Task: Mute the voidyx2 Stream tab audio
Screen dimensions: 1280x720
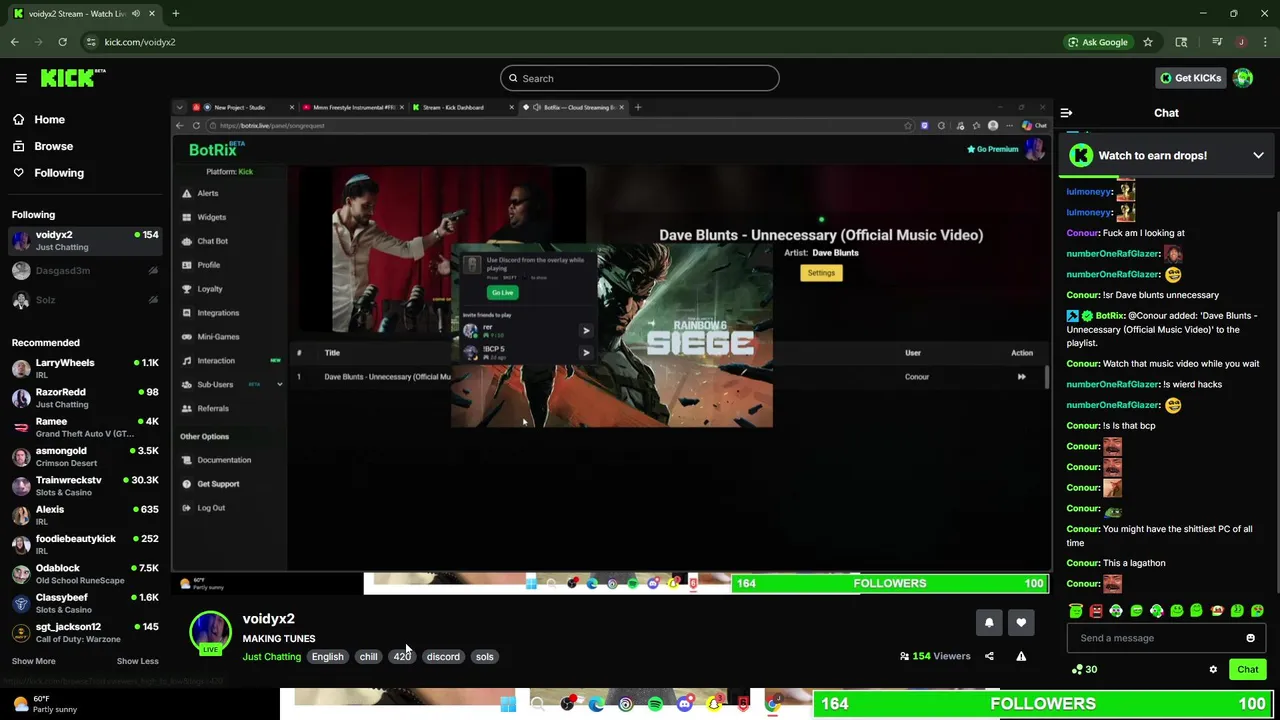Action: (136, 14)
